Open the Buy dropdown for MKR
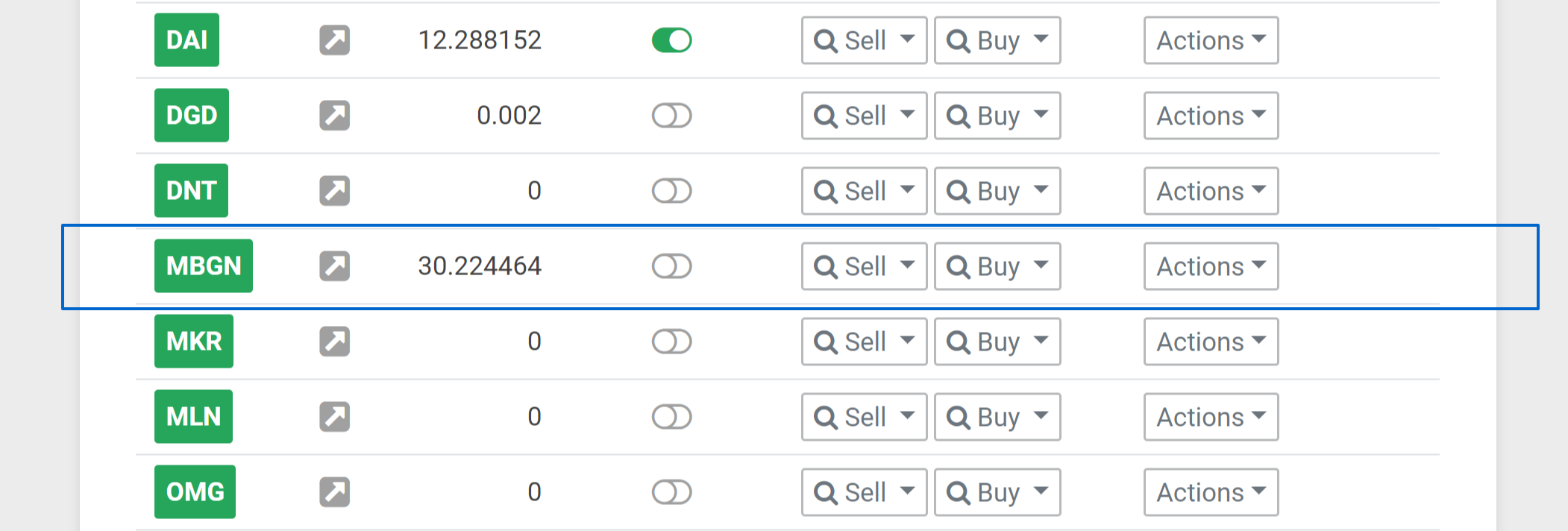1568x531 pixels. coord(997,342)
